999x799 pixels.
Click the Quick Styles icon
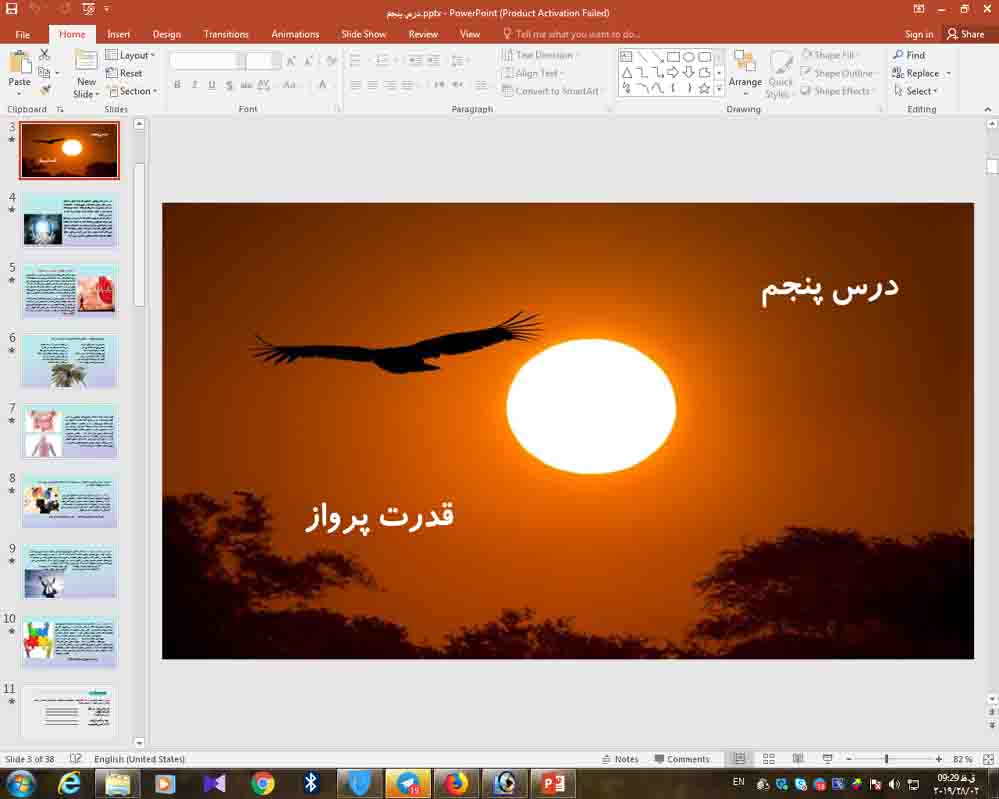click(780, 64)
